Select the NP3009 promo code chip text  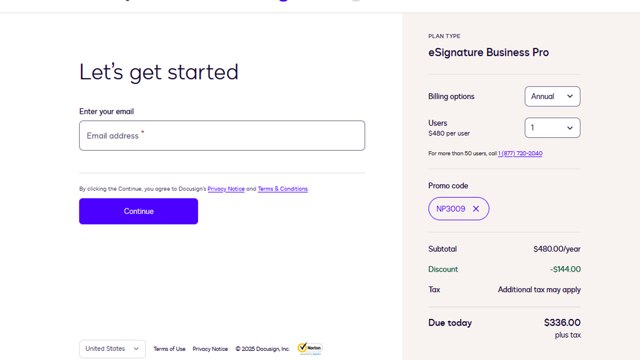[x=451, y=209]
